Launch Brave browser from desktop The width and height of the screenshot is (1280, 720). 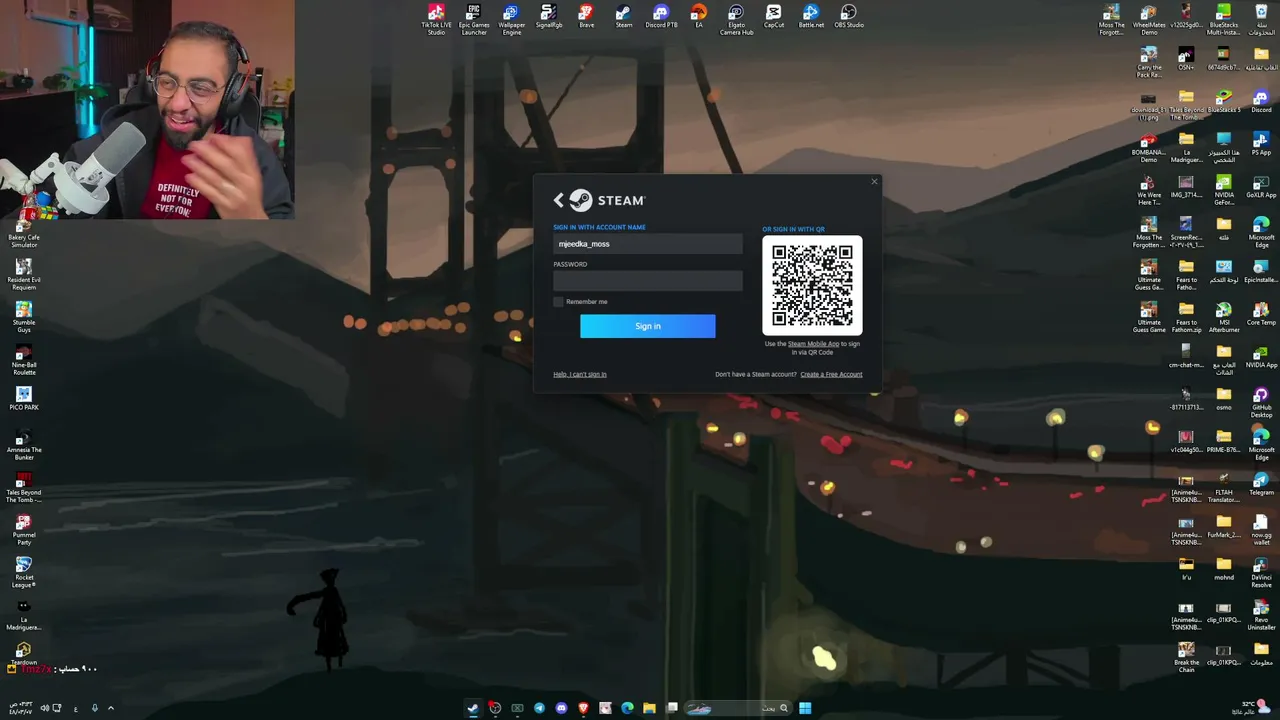pos(586,17)
